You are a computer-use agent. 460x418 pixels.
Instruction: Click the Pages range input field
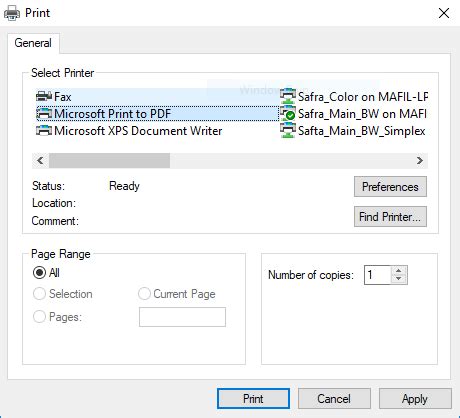pos(182,317)
